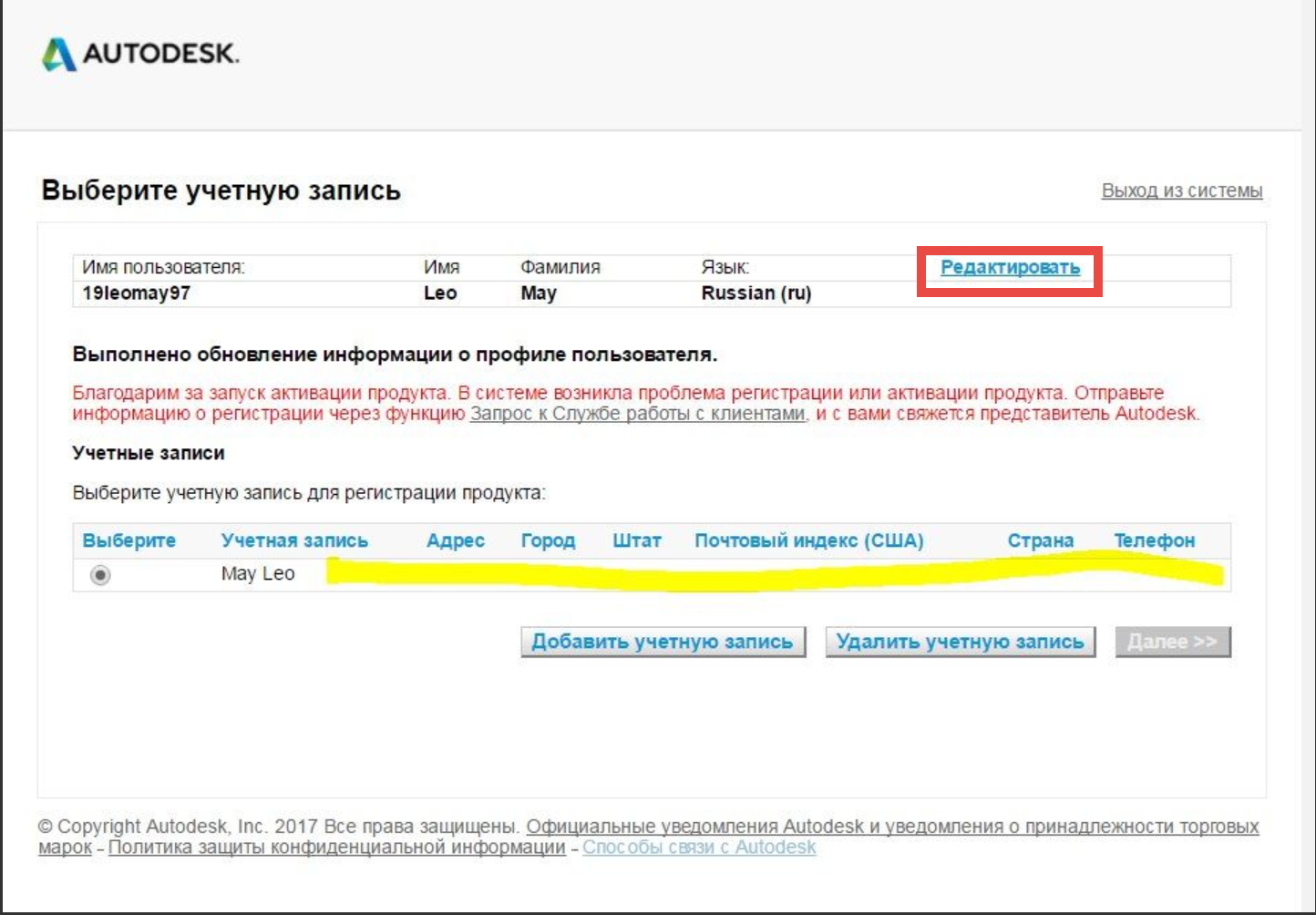Click the Язык: label
The image size is (1316, 915).
tap(725, 267)
